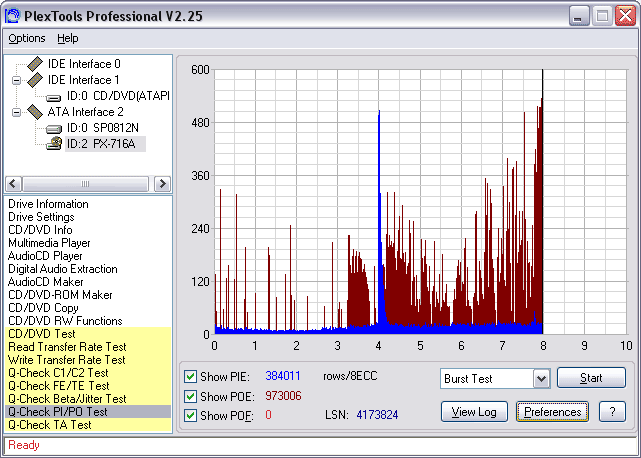The image size is (641, 458).
Task: Click the question mark help button
Action: tap(612, 412)
